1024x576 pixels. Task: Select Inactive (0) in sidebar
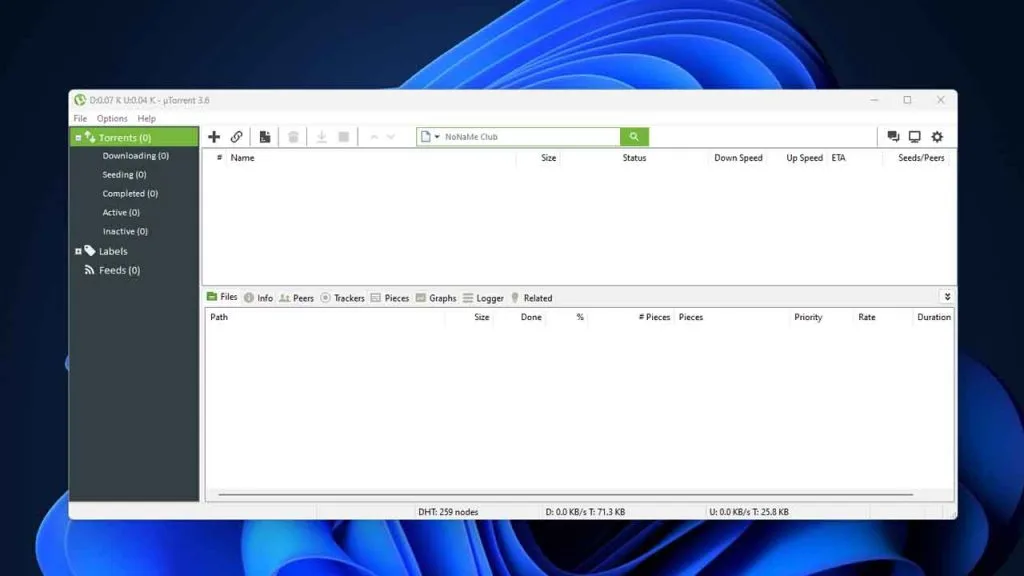(x=125, y=231)
